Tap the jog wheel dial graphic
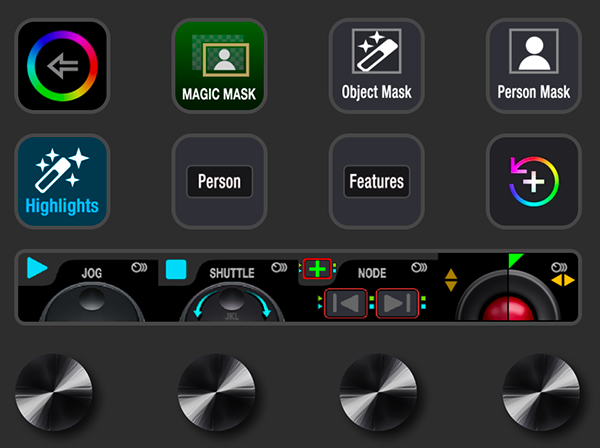This screenshot has width=600, height=448. point(92,302)
